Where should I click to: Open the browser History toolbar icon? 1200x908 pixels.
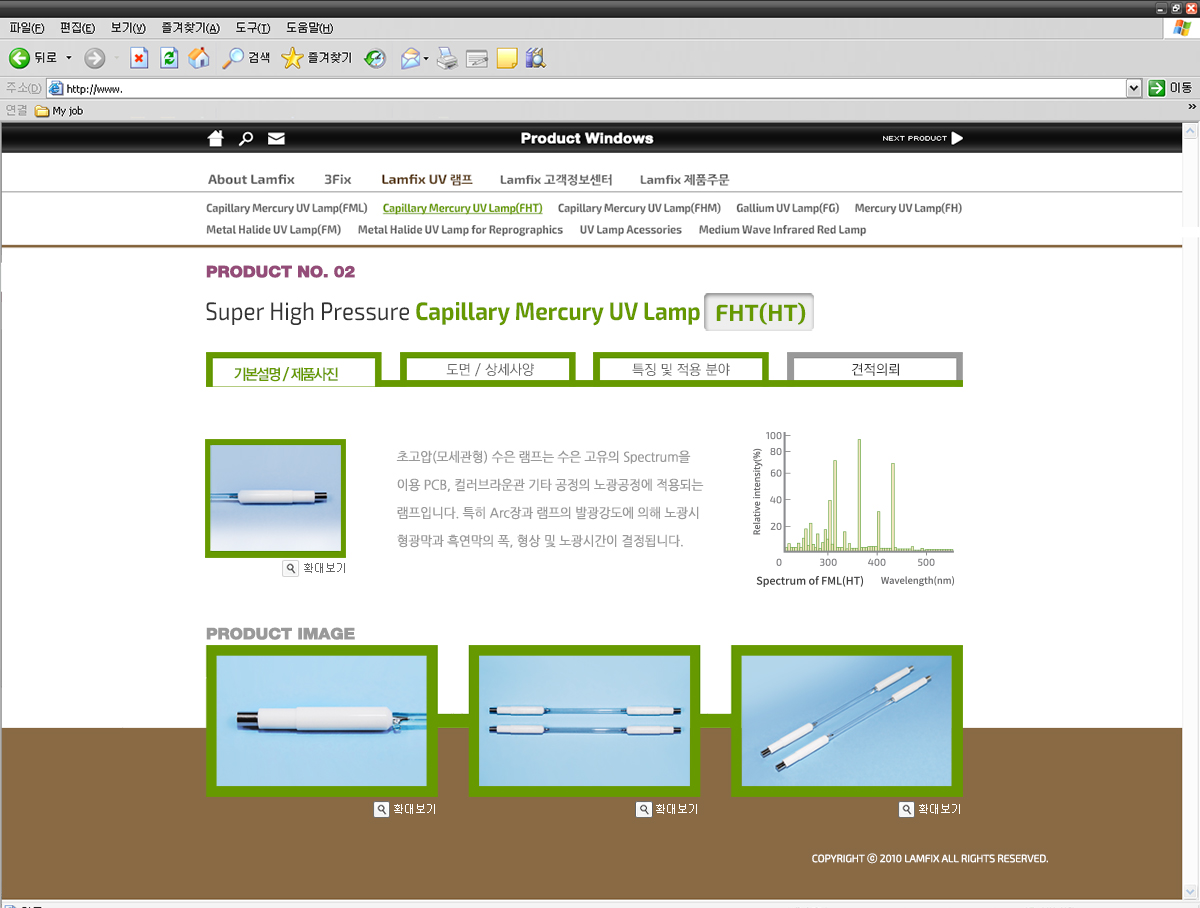tap(375, 58)
